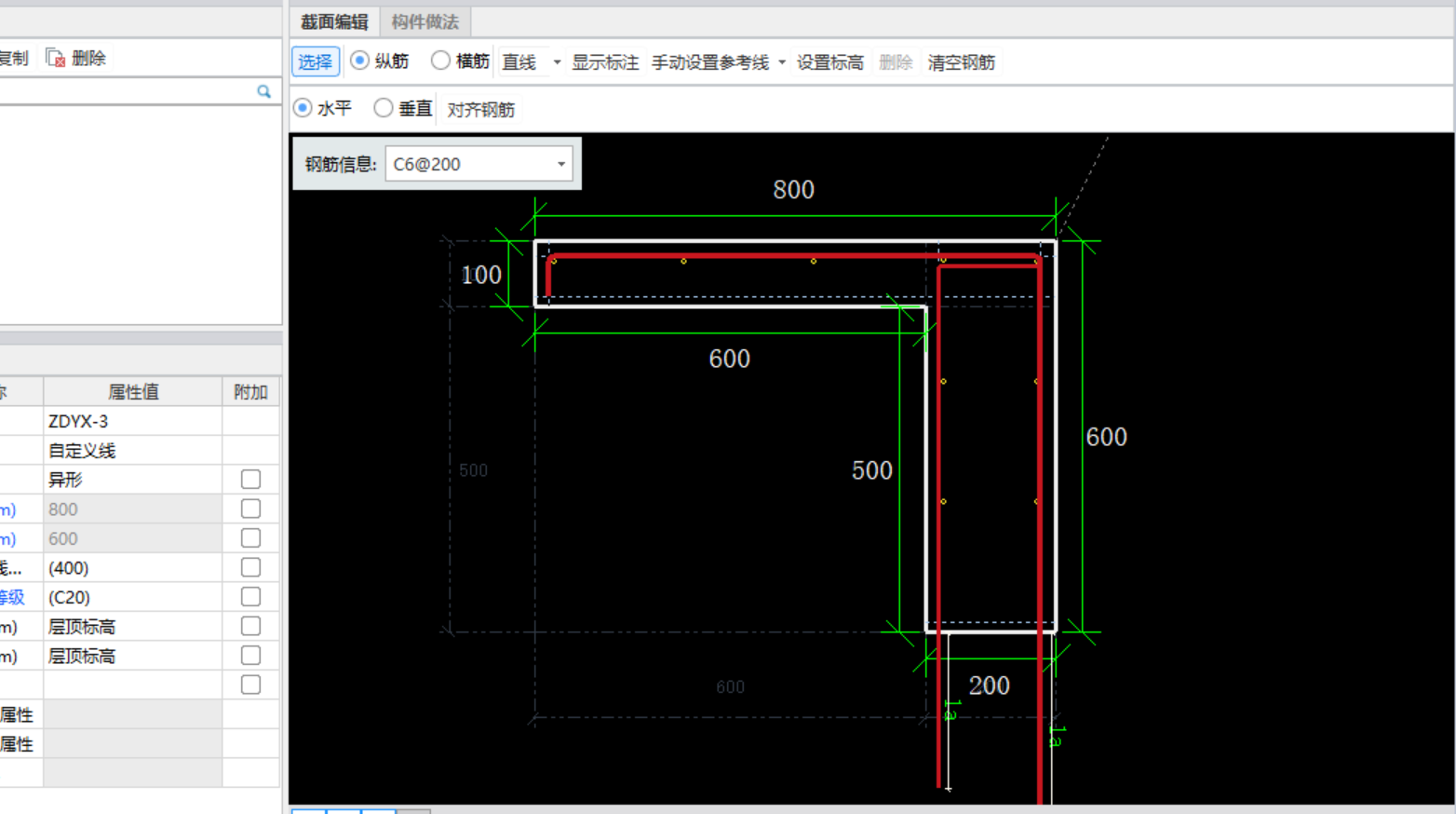The height and width of the screenshot is (814, 1456).
Task: Toggle 附加 checkbox for 异形 row
Action: click(x=250, y=480)
